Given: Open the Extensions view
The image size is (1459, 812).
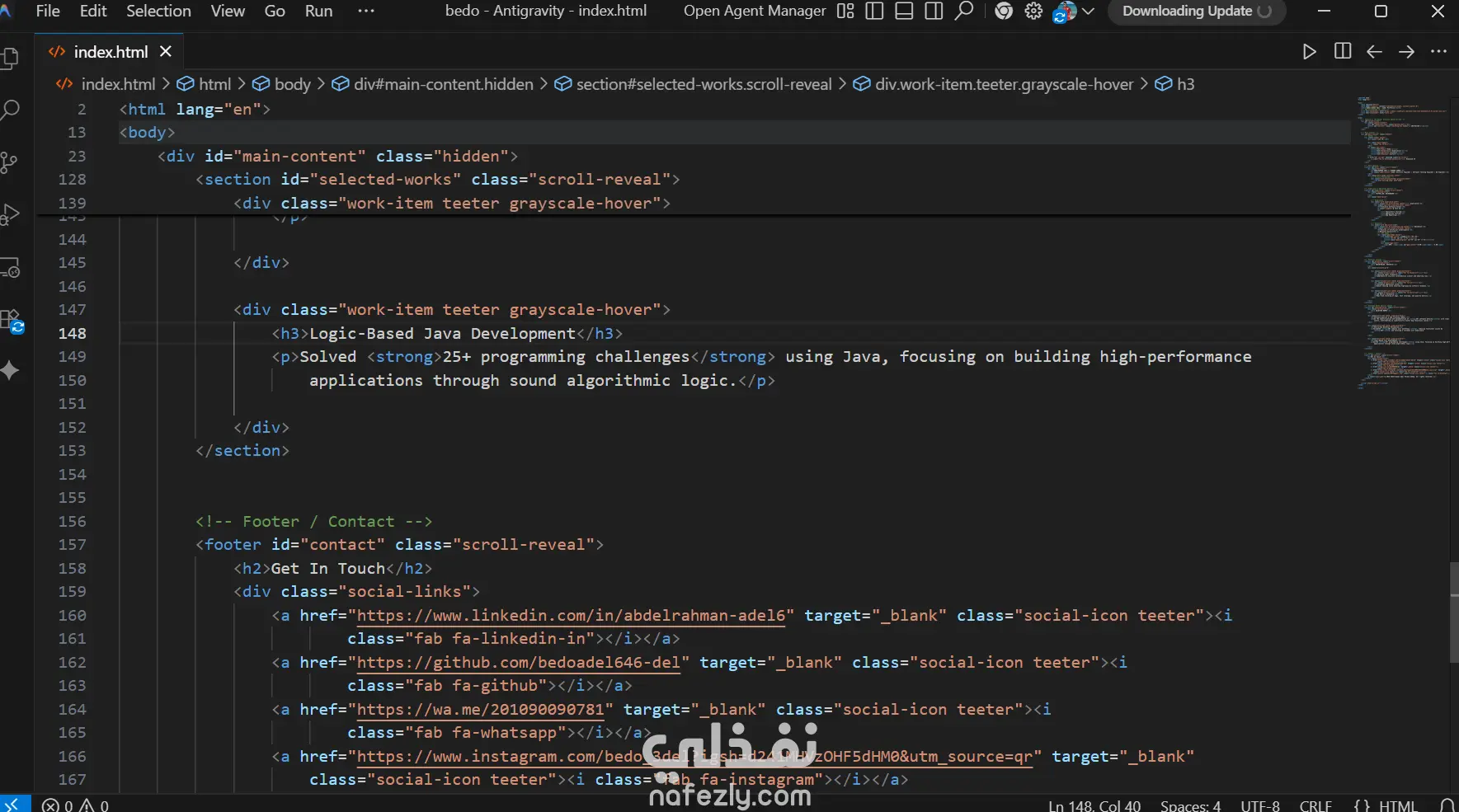Looking at the screenshot, I should coord(11,321).
